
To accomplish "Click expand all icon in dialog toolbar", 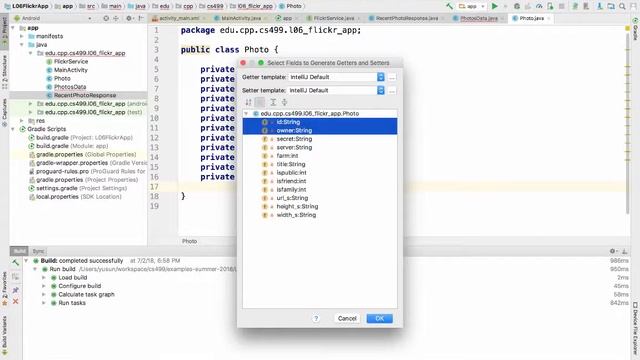I will point(273,102).
